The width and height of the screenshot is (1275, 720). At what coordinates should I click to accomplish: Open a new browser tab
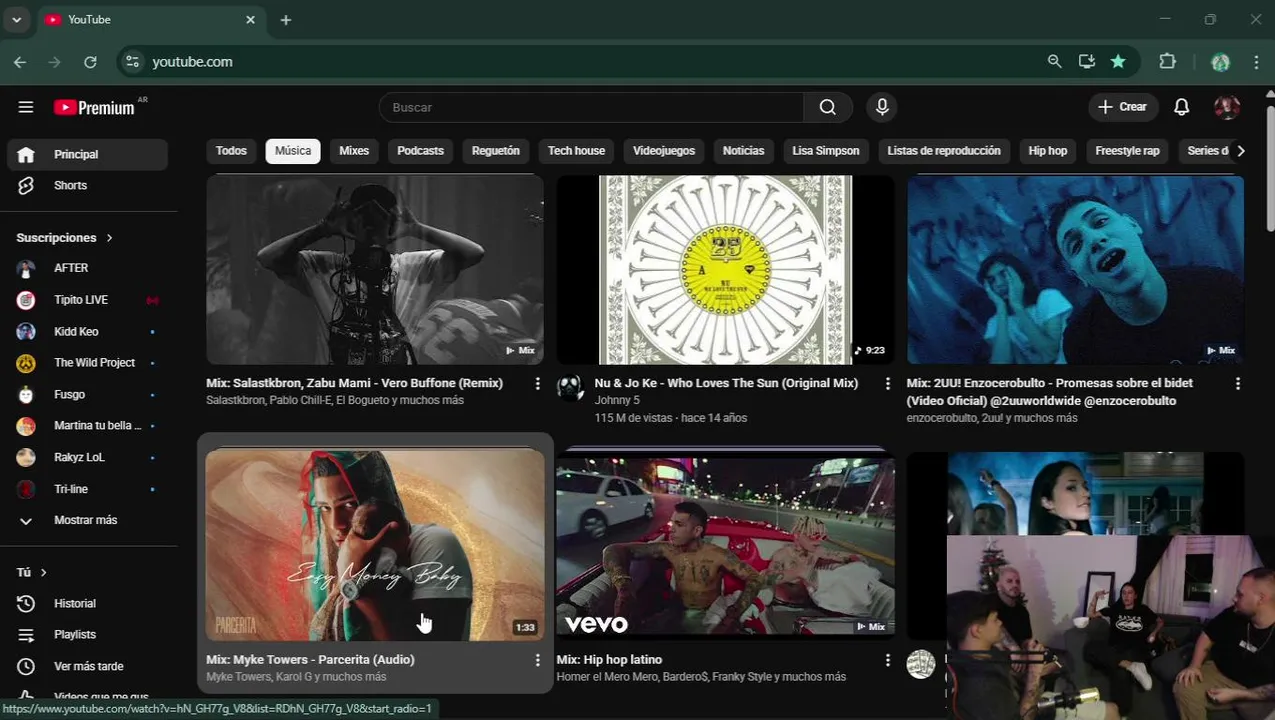[286, 20]
